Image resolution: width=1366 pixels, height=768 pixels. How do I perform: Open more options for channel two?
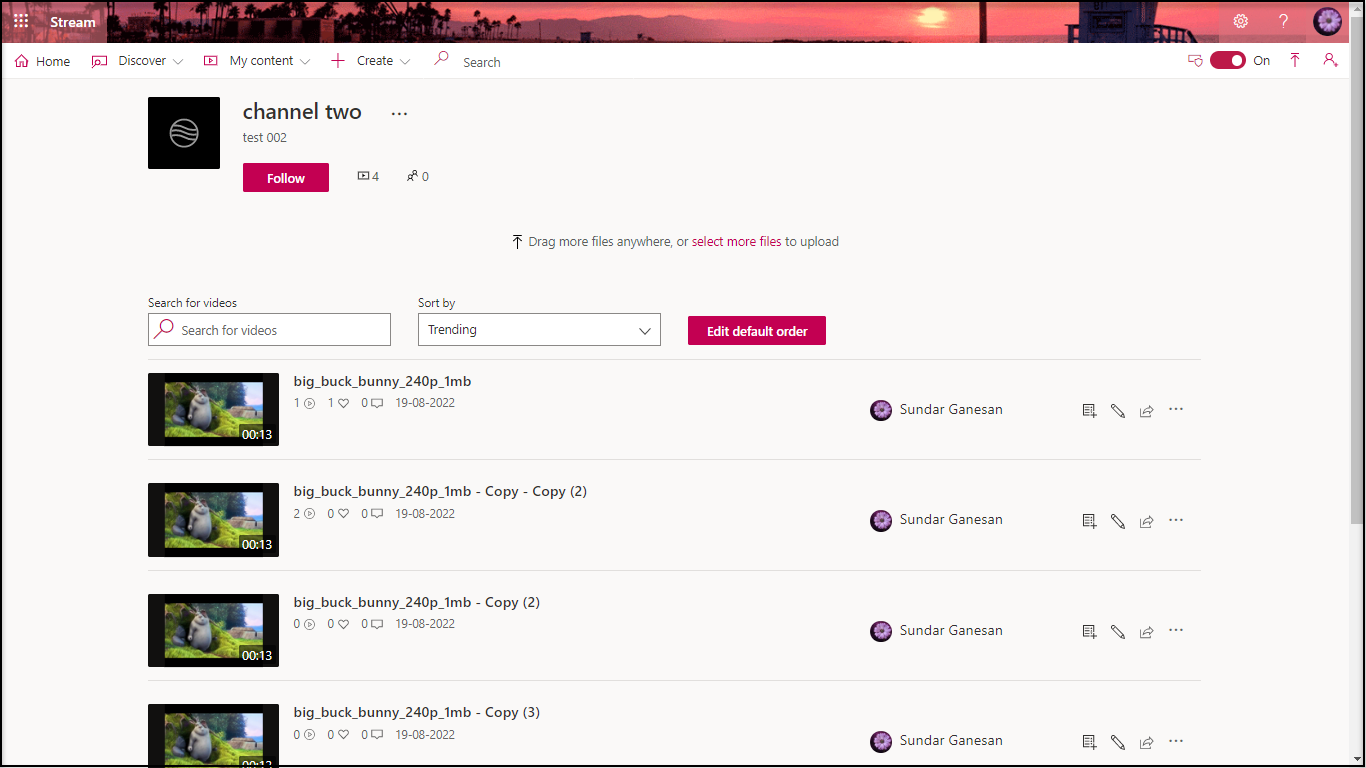(400, 114)
